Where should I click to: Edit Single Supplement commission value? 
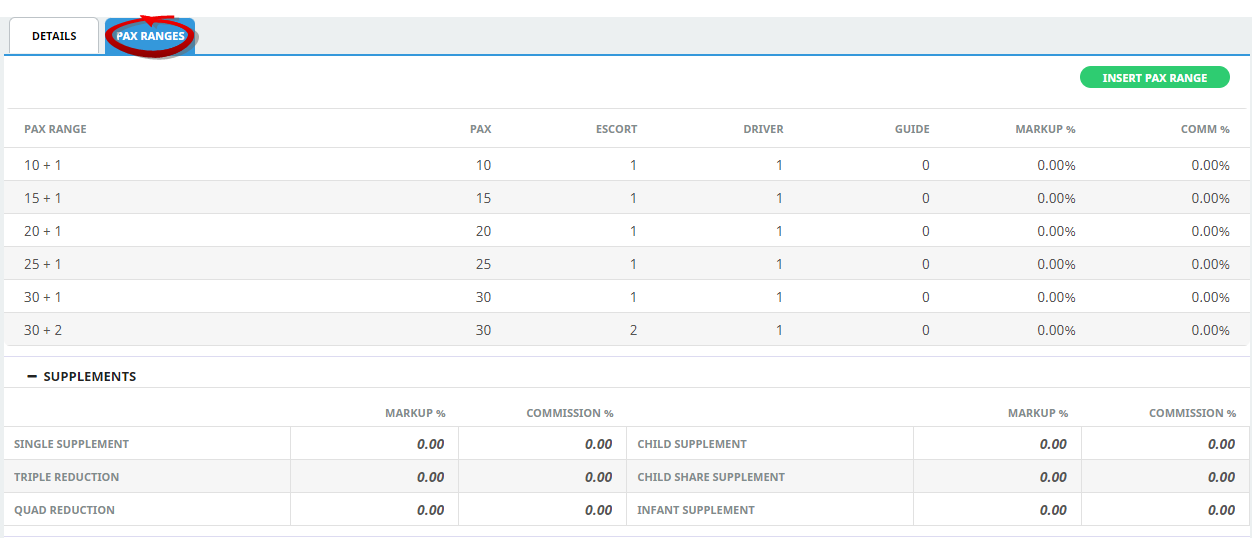pyautogui.click(x=543, y=444)
